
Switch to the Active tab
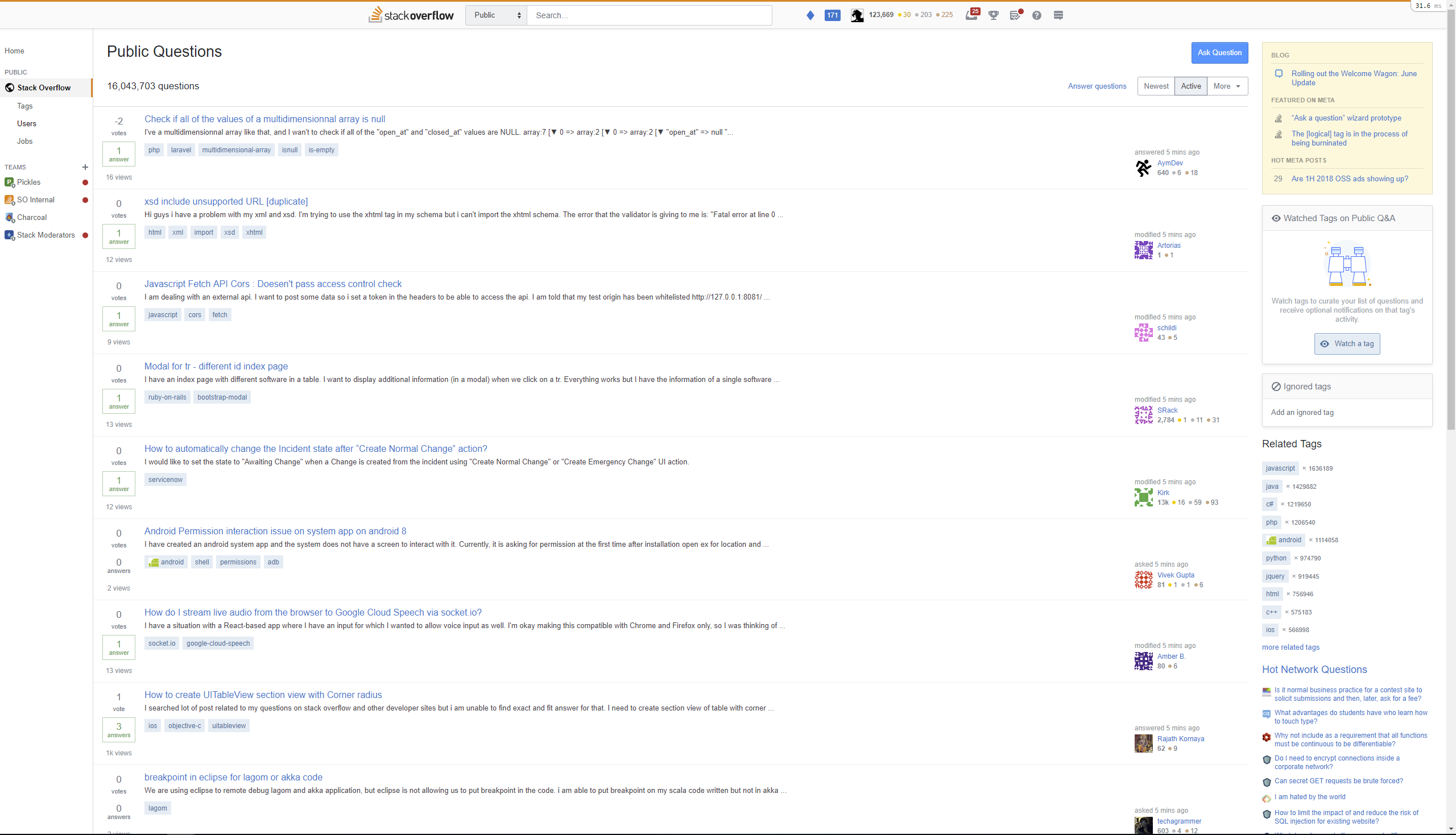tap(1190, 86)
